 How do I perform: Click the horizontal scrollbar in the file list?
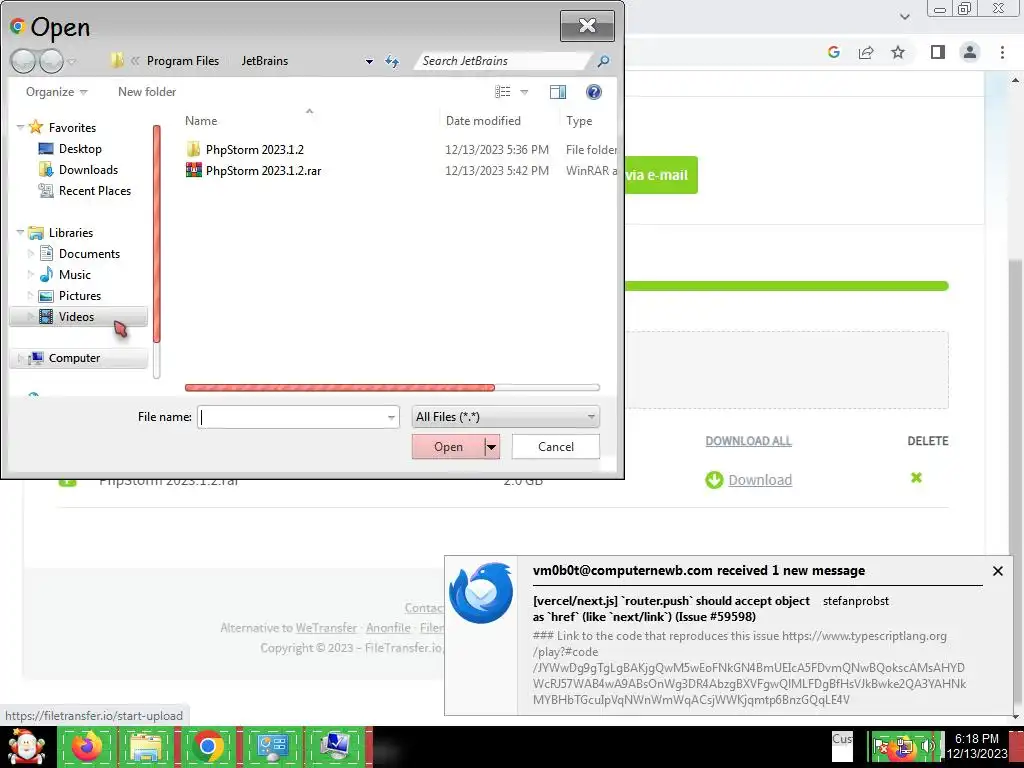340,388
